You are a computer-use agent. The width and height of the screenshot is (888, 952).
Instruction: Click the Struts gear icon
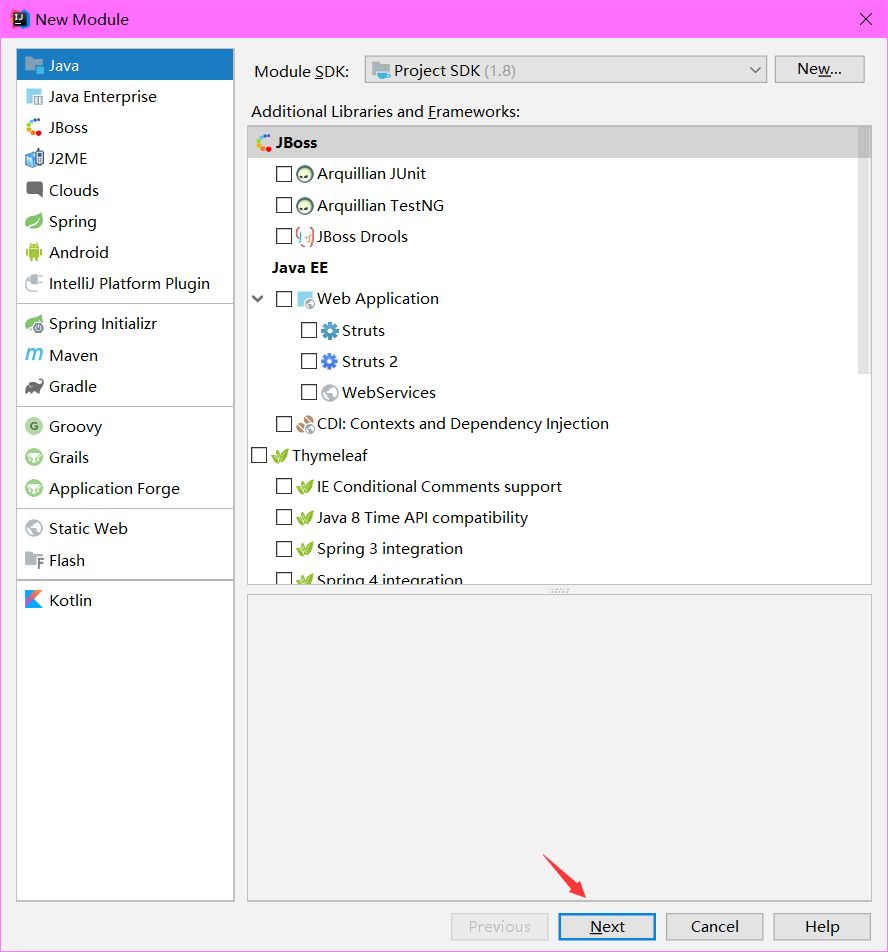click(x=330, y=331)
